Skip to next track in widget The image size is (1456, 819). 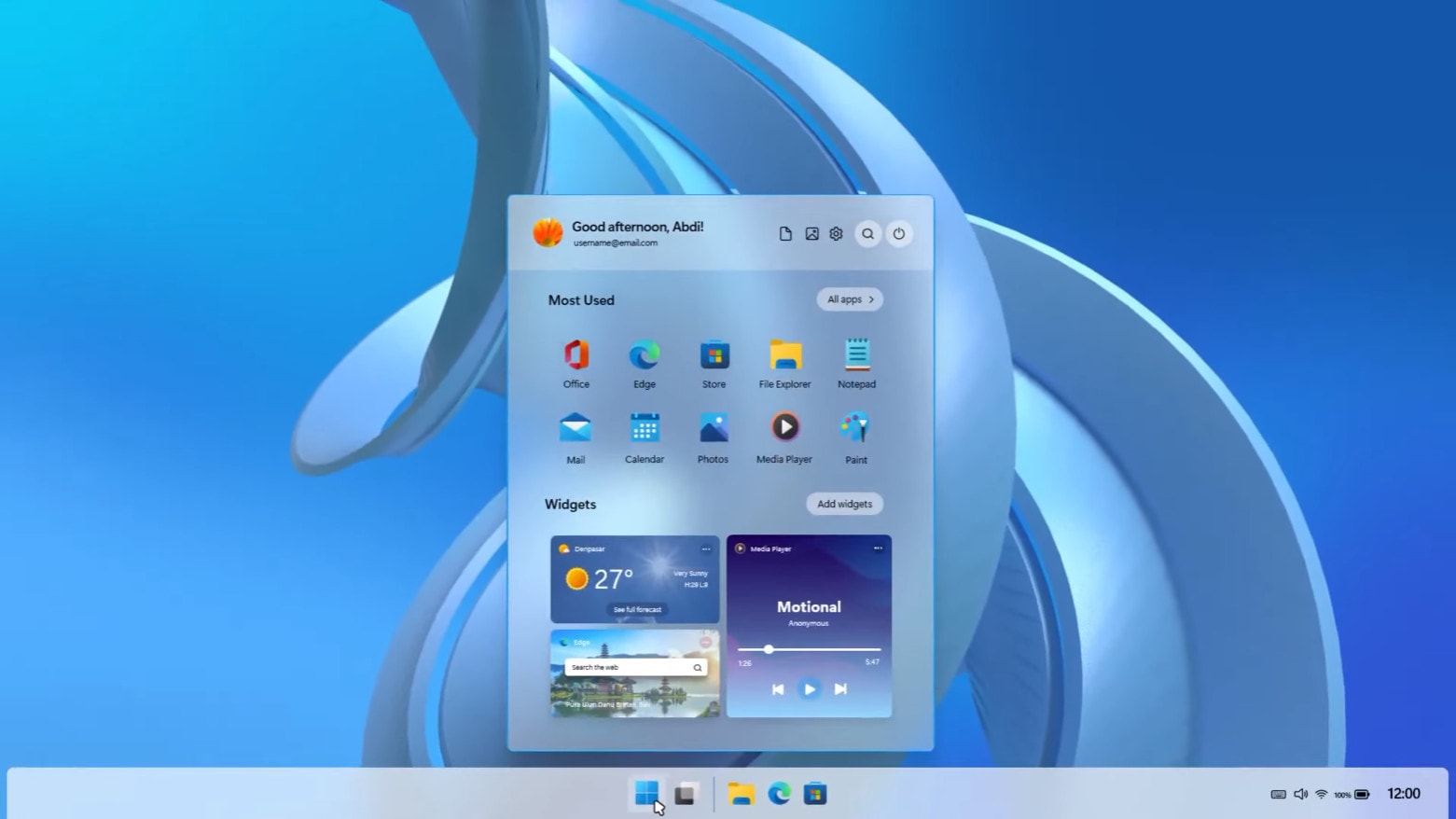[x=840, y=689]
